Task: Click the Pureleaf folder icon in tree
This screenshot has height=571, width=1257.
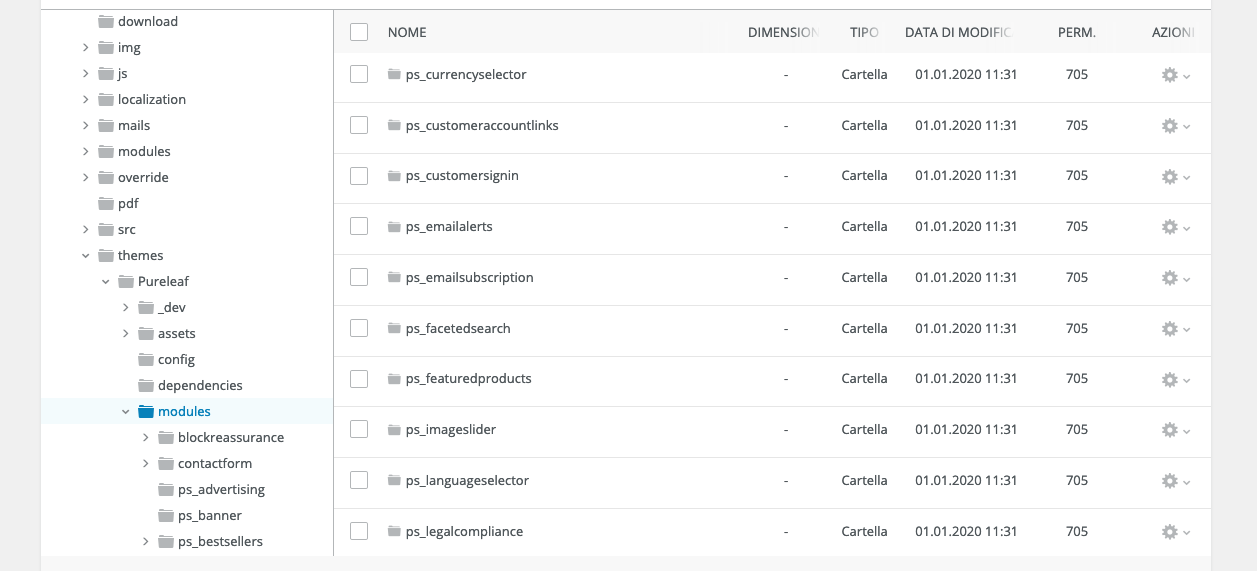Action: [126, 281]
